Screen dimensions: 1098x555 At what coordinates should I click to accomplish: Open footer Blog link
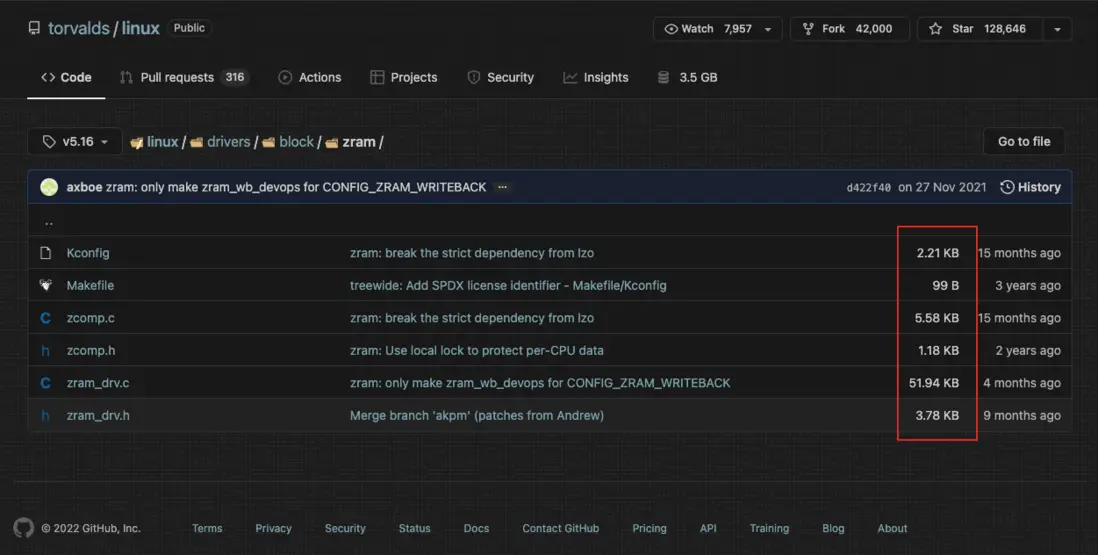[833, 528]
